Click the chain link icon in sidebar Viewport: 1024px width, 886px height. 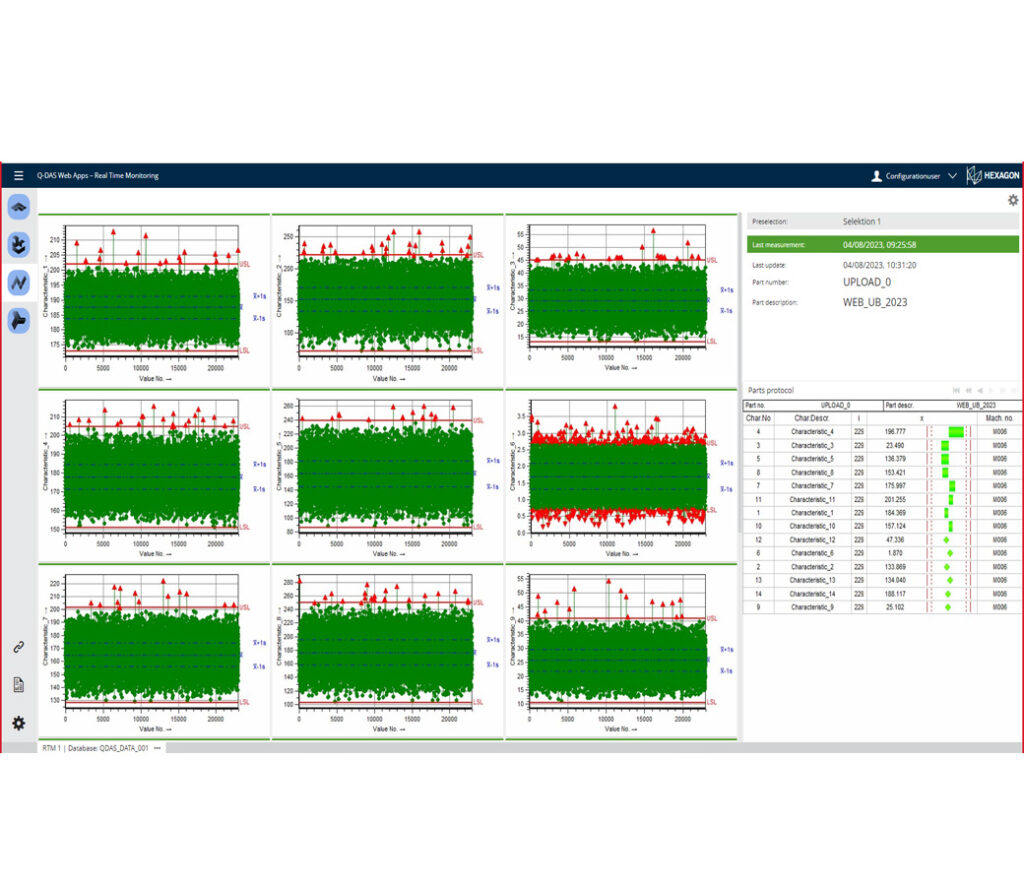pos(18,647)
